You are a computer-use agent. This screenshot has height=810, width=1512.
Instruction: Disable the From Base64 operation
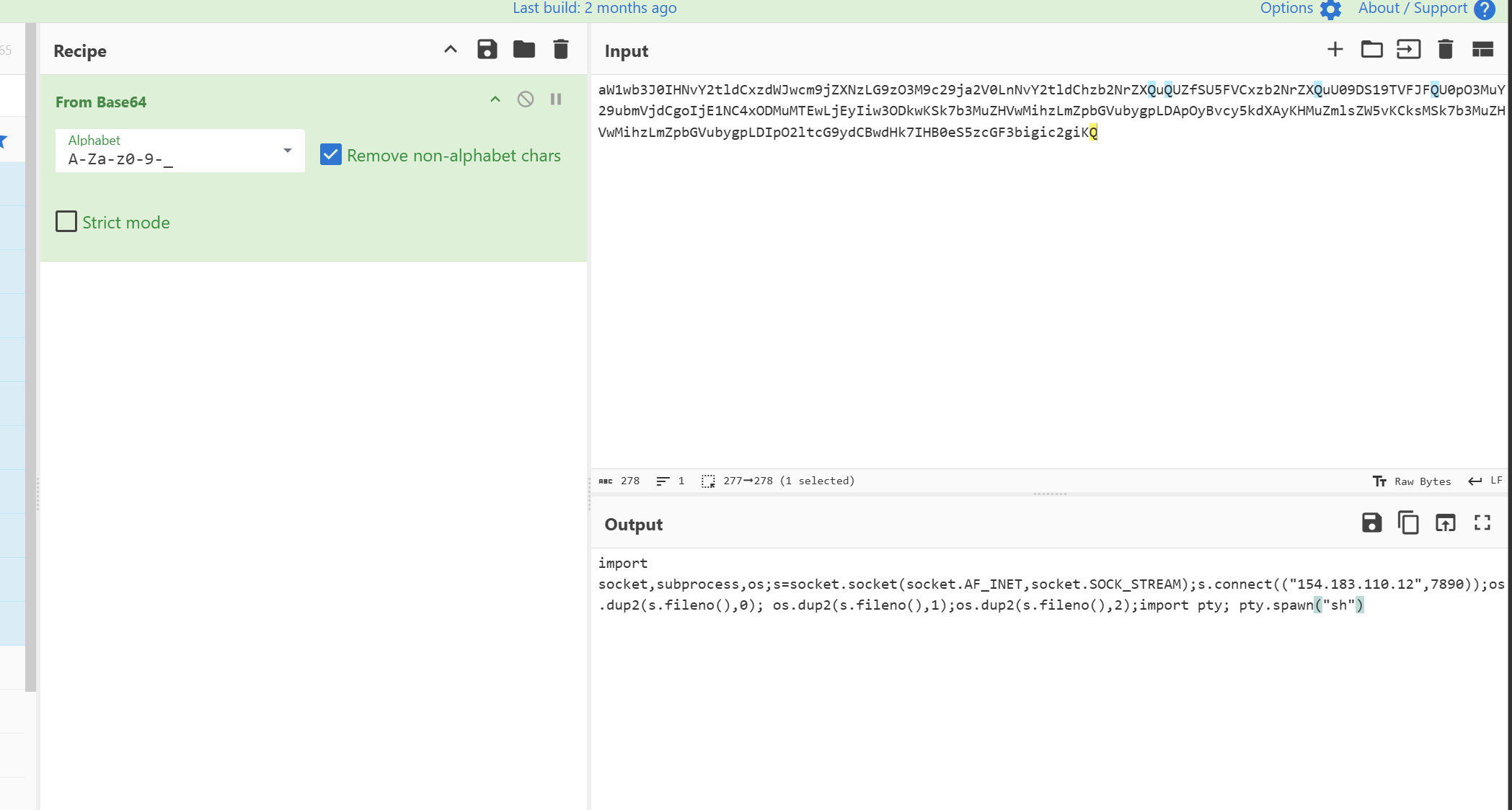click(526, 99)
